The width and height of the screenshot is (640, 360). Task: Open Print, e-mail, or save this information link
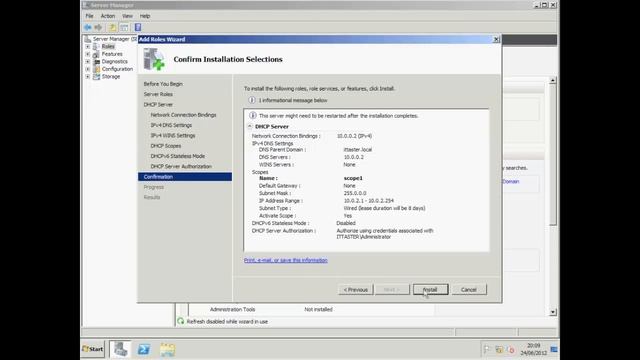click(x=286, y=260)
